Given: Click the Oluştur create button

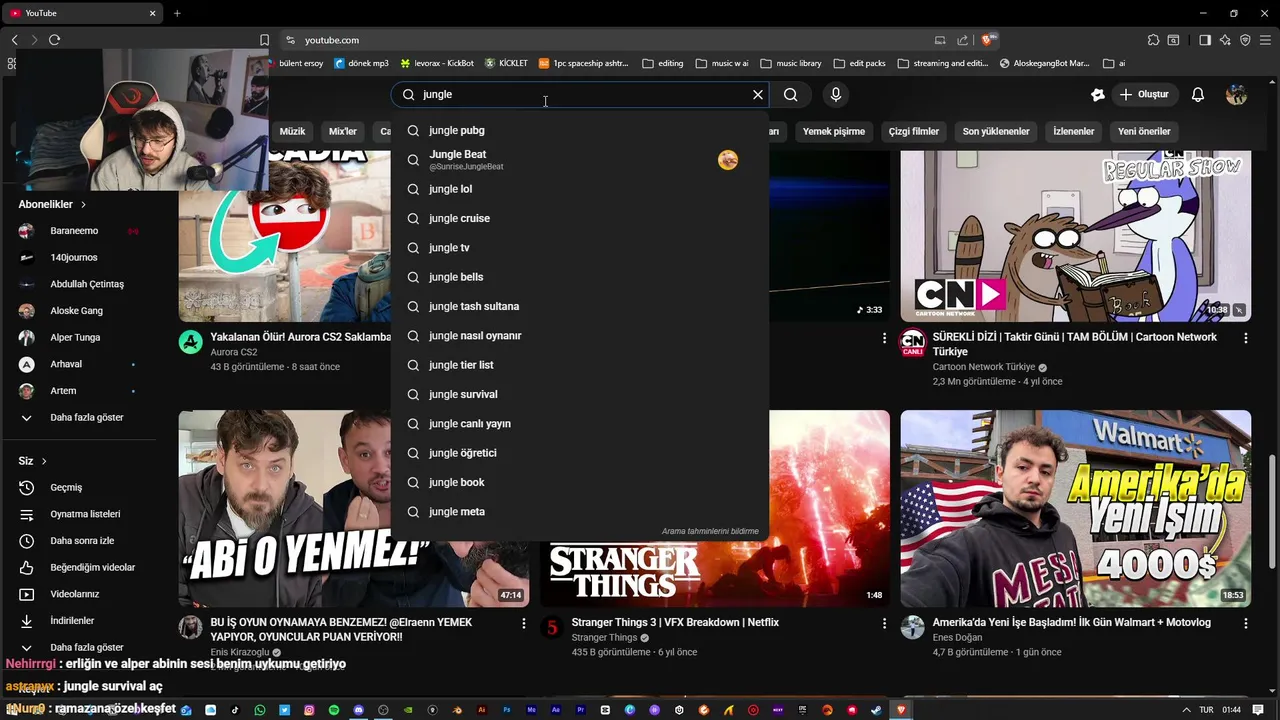Looking at the screenshot, I should [1144, 94].
